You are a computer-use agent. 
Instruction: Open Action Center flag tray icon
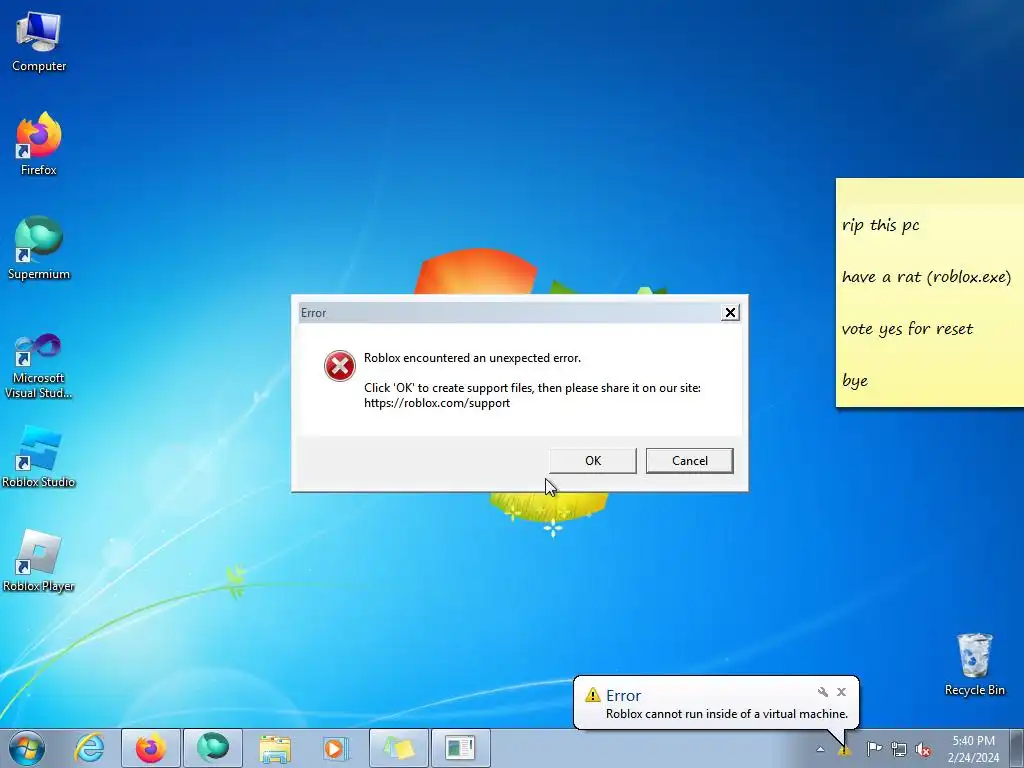(874, 749)
